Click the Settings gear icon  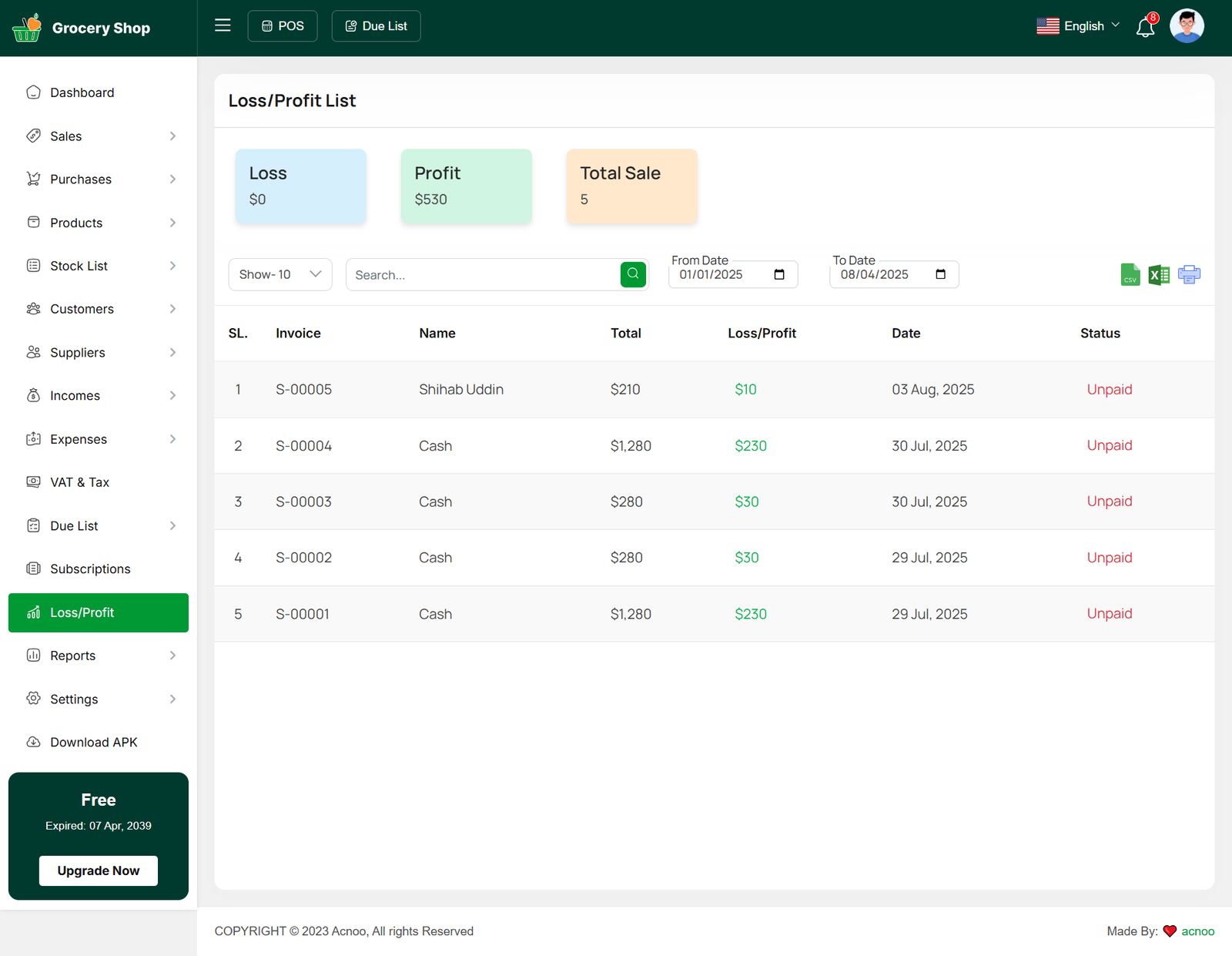[33, 699]
